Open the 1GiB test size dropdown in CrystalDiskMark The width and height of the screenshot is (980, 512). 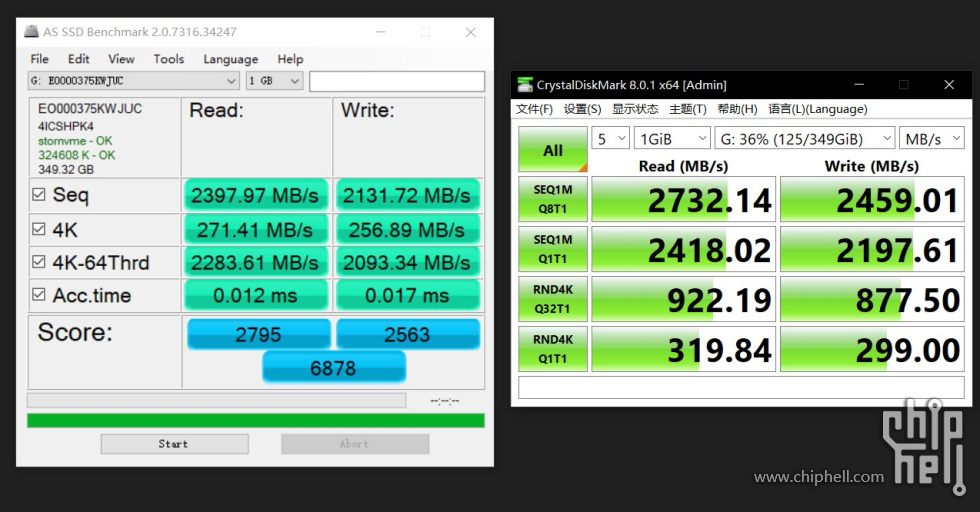click(x=672, y=138)
